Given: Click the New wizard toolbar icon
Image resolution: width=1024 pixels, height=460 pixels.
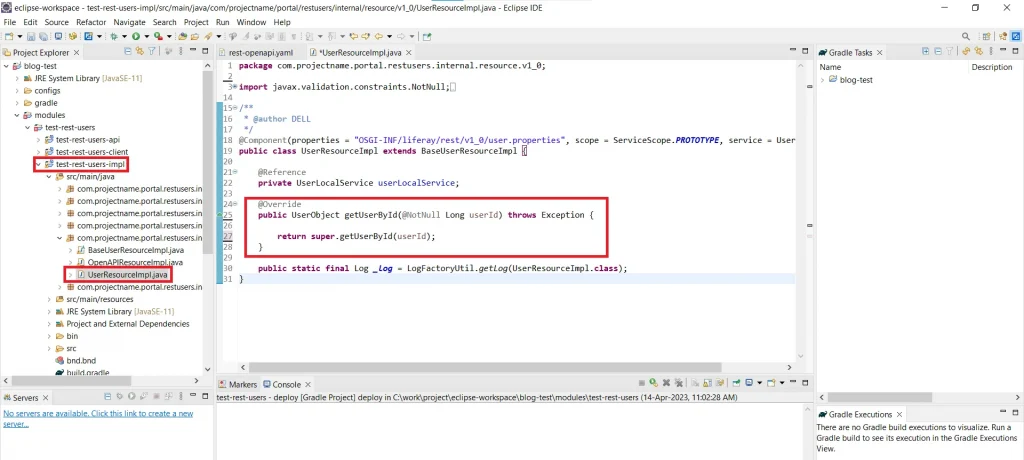Looking at the screenshot, I should 9,37.
